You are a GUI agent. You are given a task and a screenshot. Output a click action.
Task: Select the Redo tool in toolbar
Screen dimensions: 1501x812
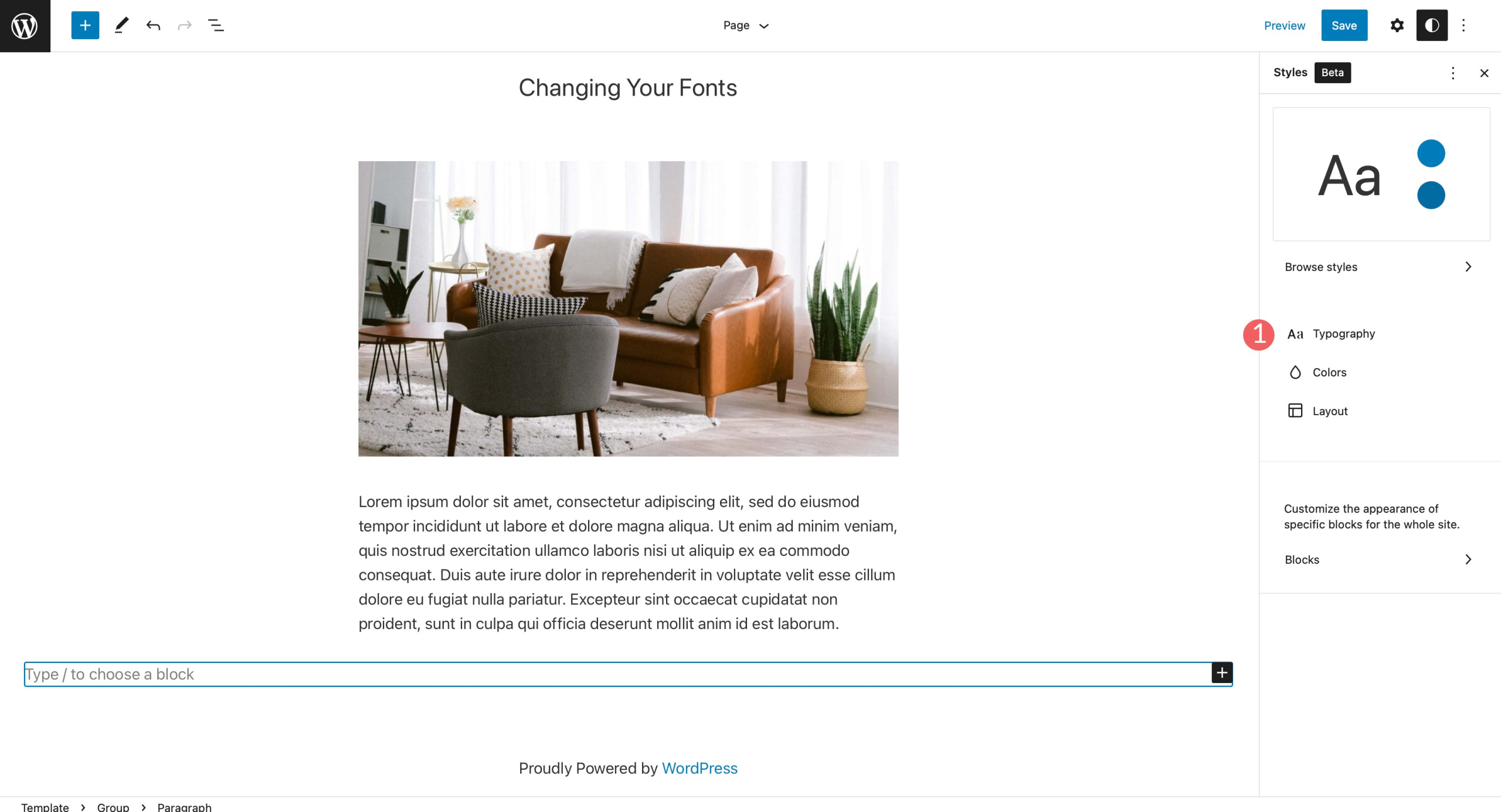point(184,25)
